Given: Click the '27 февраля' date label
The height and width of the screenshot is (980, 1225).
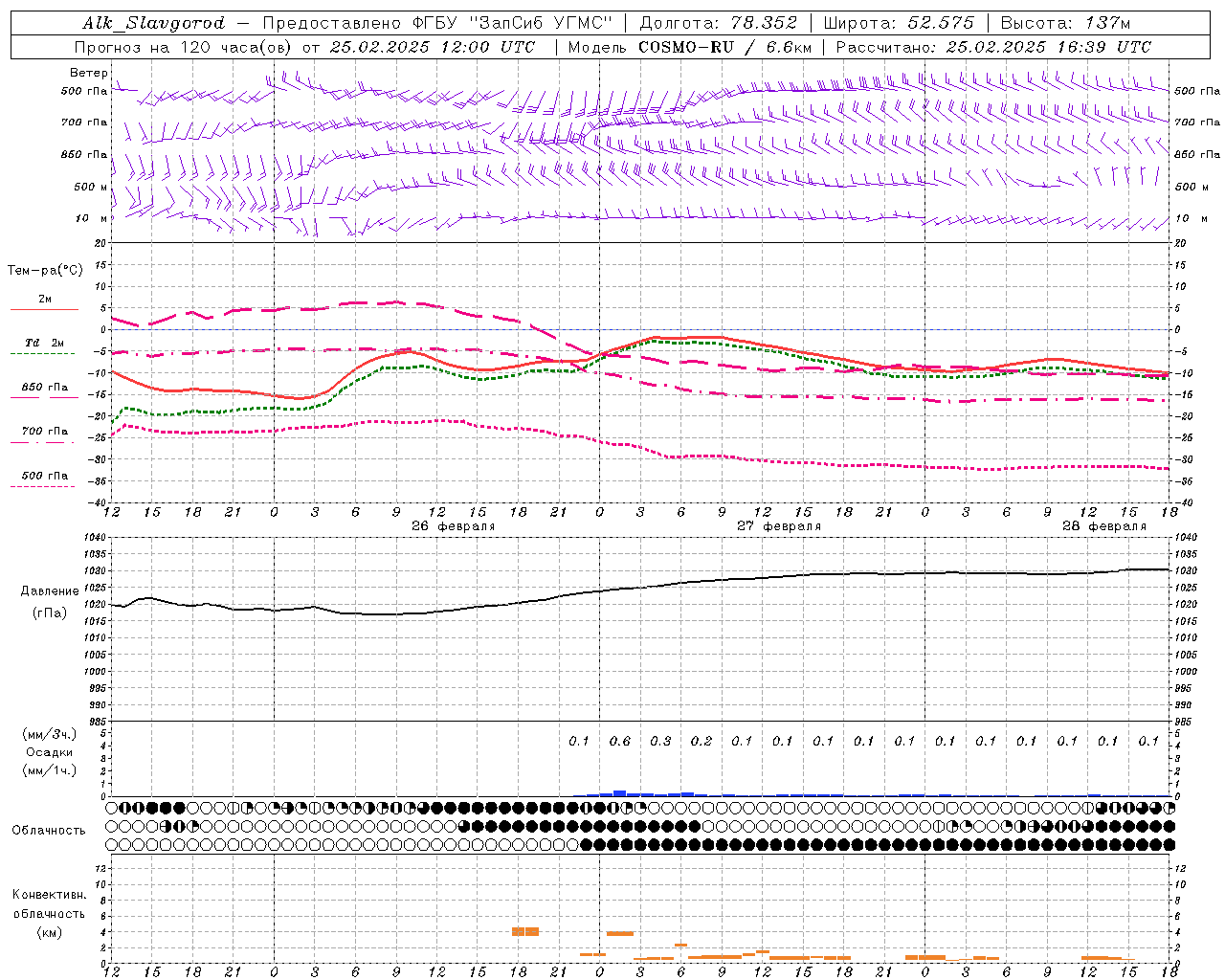Looking at the screenshot, I should tap(779, 526).
